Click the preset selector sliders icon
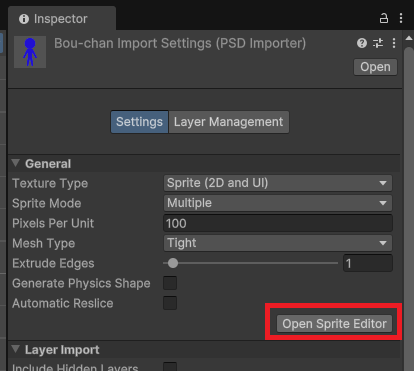414x371 pixels. pos(378,43)
